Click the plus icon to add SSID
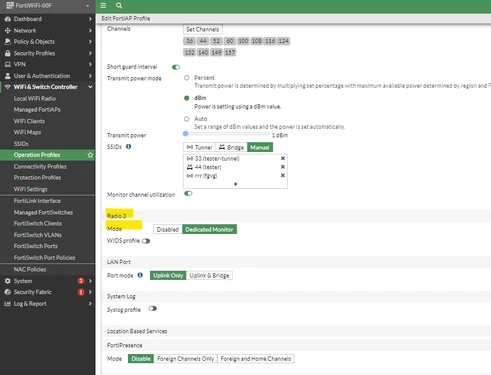 click(235, 184)
